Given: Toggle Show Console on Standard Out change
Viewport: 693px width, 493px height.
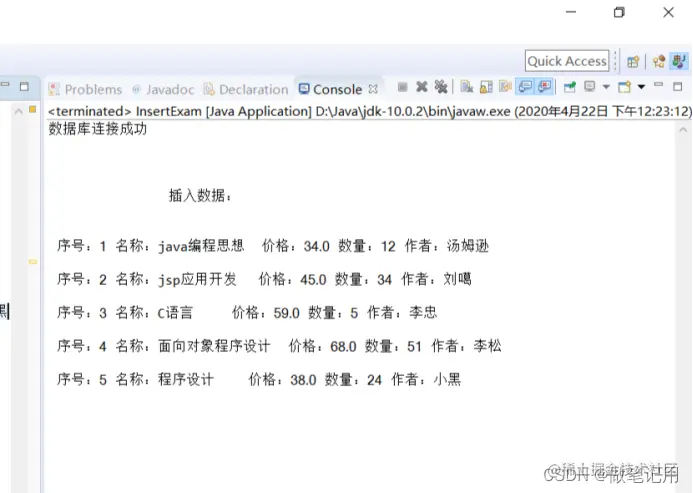Looking at the screenshot, I should click(525, 87).
